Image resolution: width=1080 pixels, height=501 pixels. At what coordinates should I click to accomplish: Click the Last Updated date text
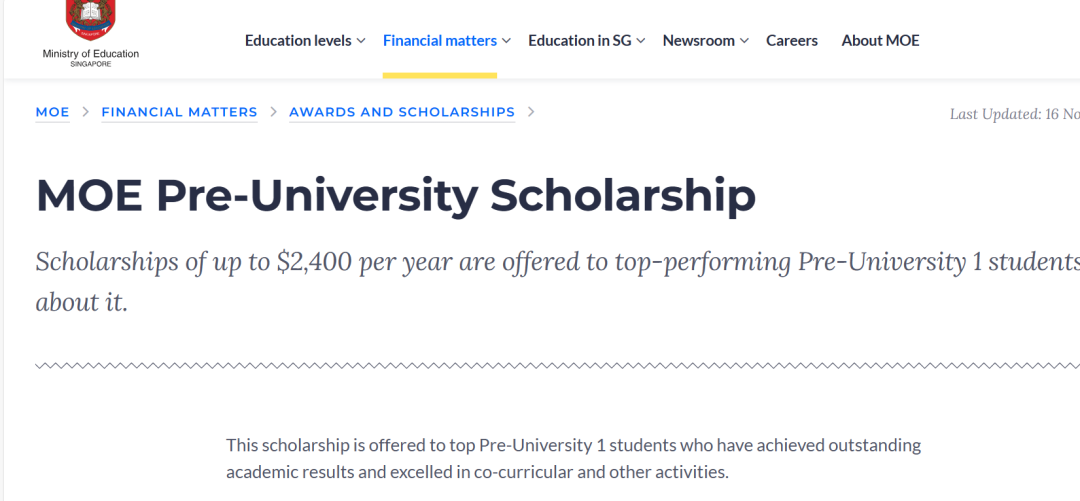pyautogui.click(x=1015, y=114)
